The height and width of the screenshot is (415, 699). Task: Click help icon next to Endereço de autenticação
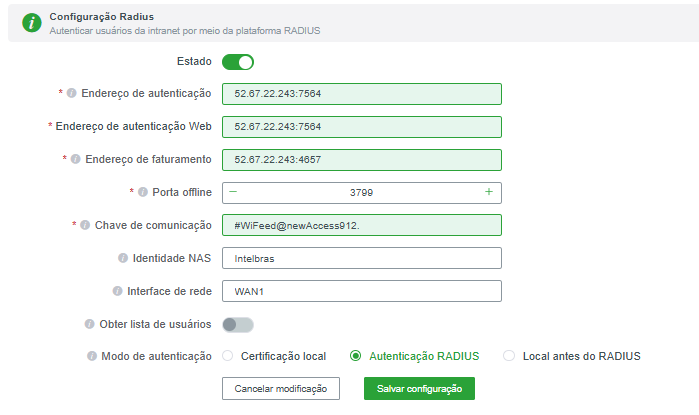click(x=71, y=94)
